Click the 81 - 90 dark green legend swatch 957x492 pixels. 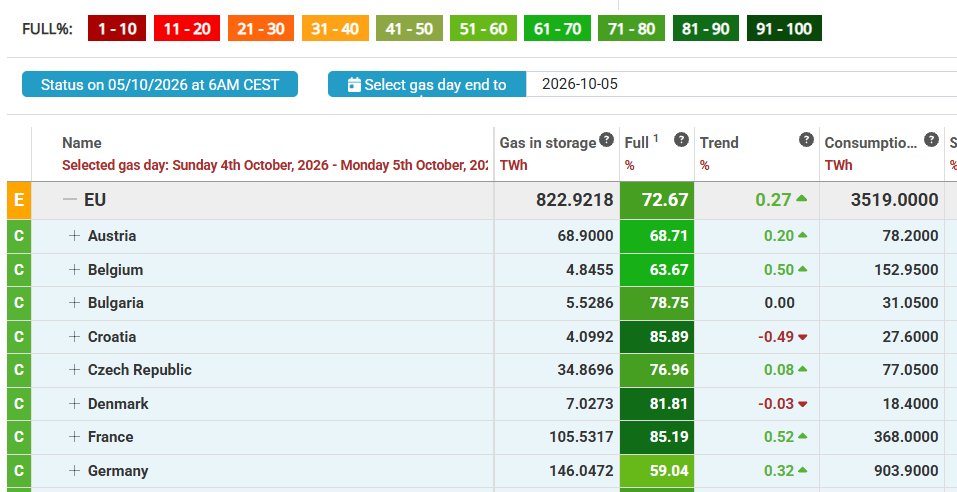[x=706, y=29]
